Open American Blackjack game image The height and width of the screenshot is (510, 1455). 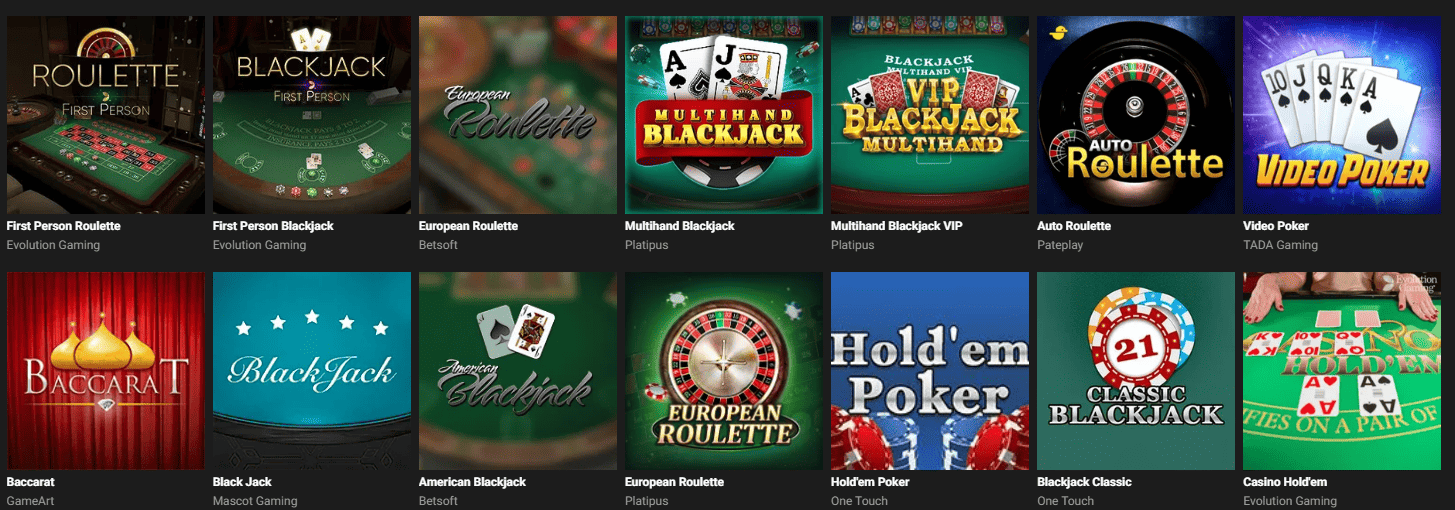518,371
